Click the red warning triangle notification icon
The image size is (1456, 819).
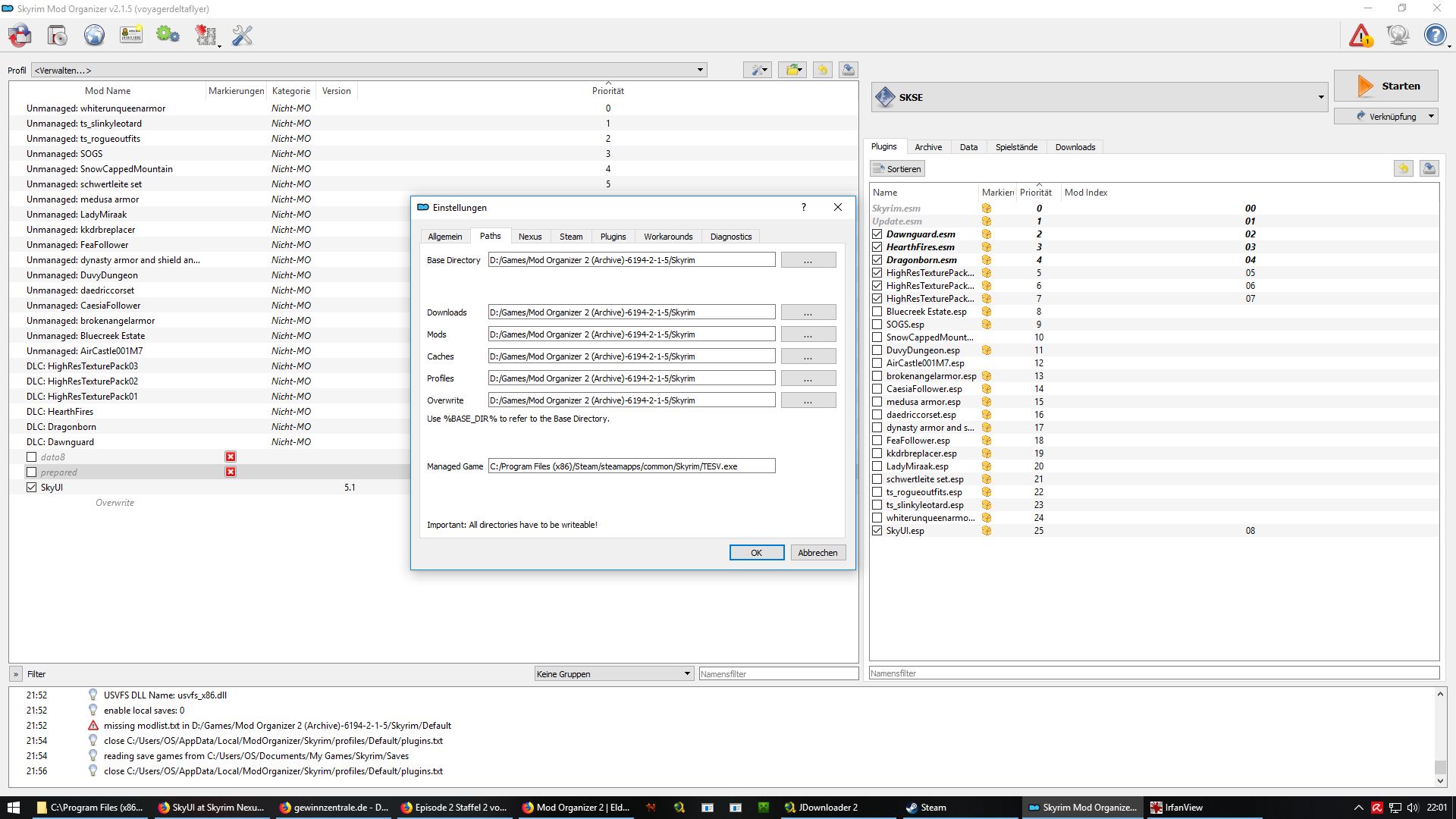1360,35
